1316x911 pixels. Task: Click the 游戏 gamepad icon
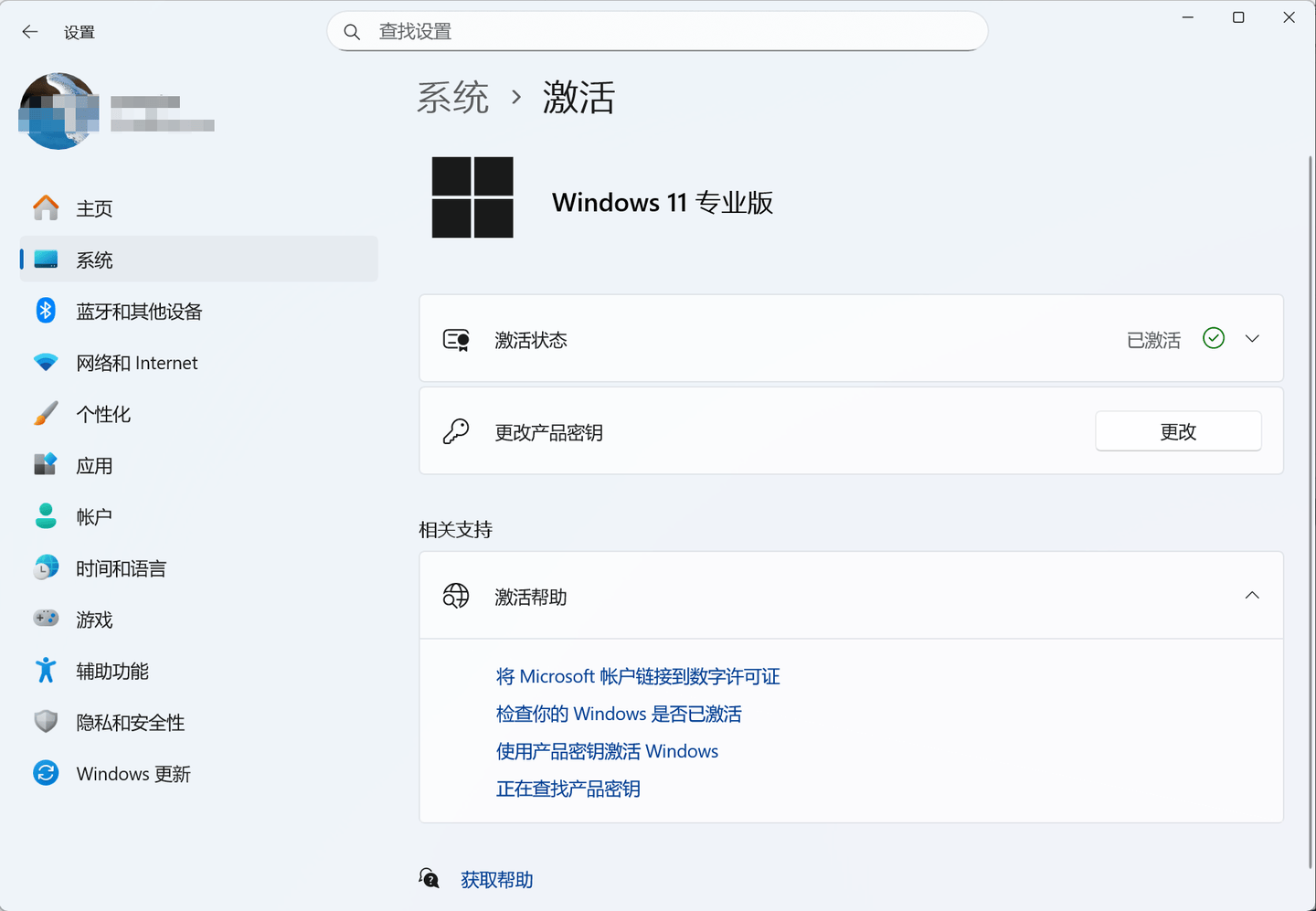46,619
